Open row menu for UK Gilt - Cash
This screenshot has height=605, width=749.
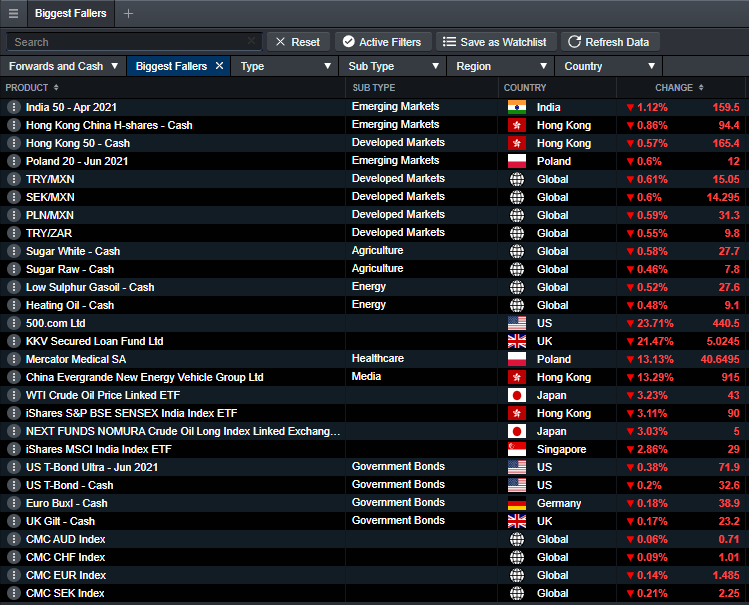14,521
